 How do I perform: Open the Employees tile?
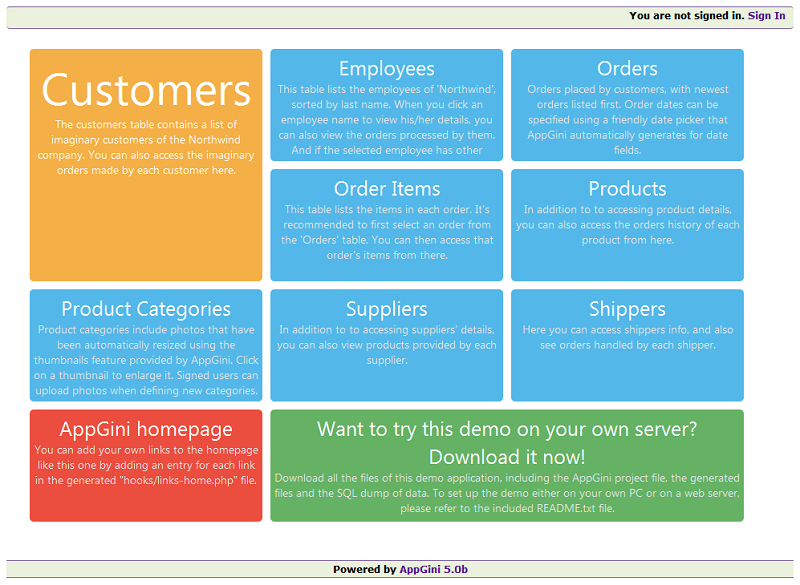387,105
